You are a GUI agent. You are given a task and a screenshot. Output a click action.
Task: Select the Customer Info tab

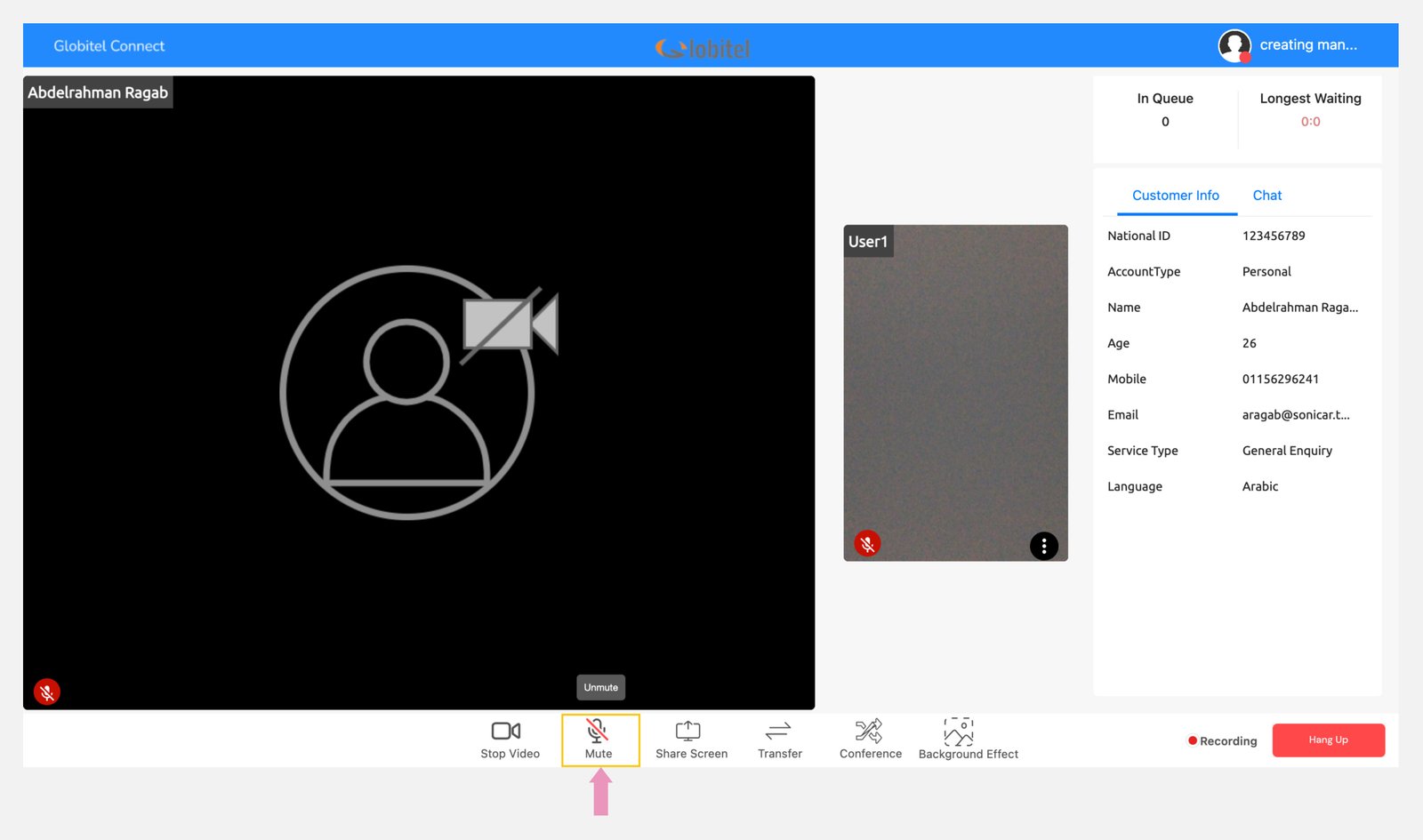[1175, 196]
